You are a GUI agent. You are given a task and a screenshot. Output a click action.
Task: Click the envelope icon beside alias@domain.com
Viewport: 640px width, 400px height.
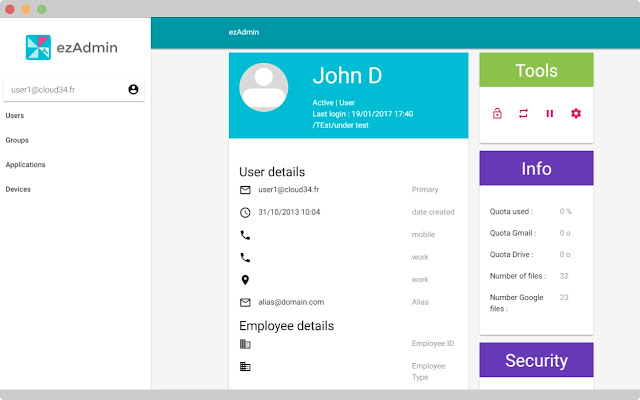pos(245,302)
